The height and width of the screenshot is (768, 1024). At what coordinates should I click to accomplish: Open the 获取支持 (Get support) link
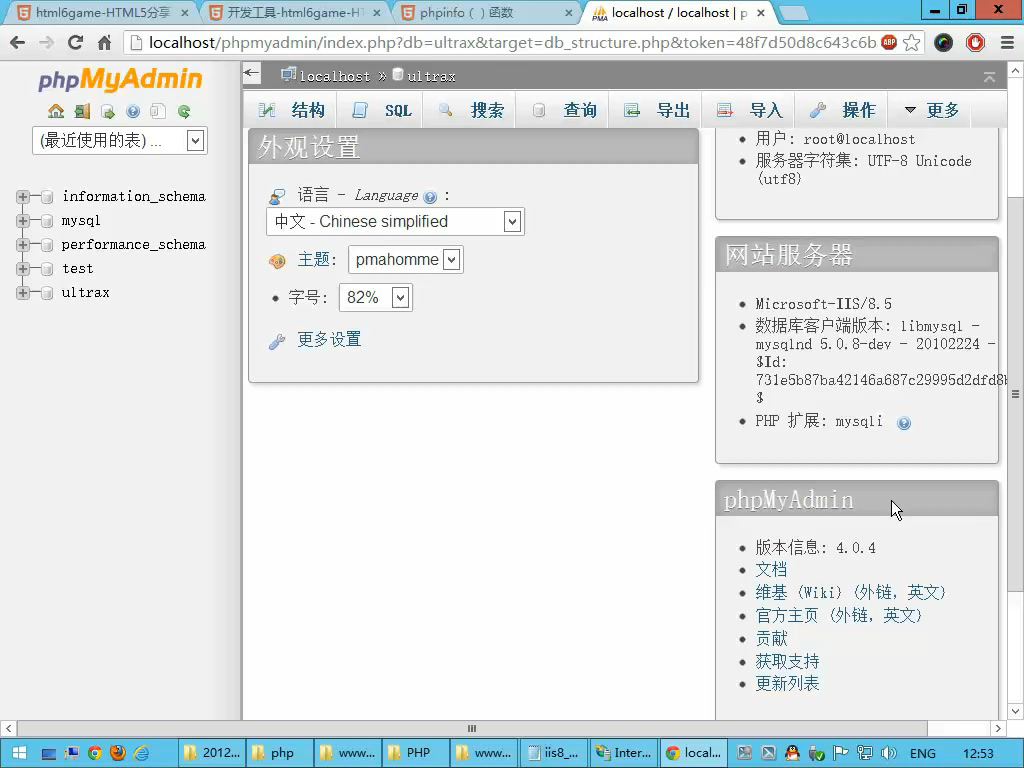[x=787, y=661]
